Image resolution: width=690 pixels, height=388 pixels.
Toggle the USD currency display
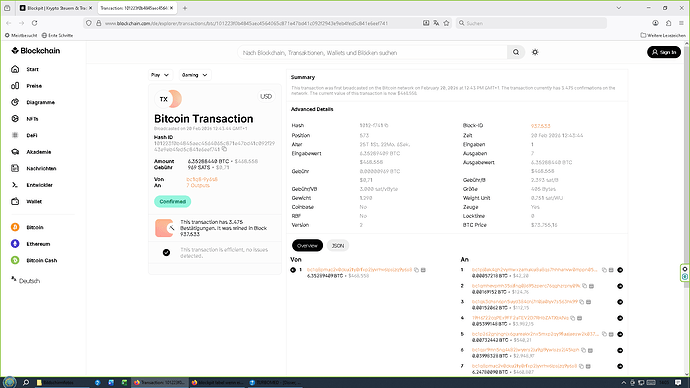(266, 96)
